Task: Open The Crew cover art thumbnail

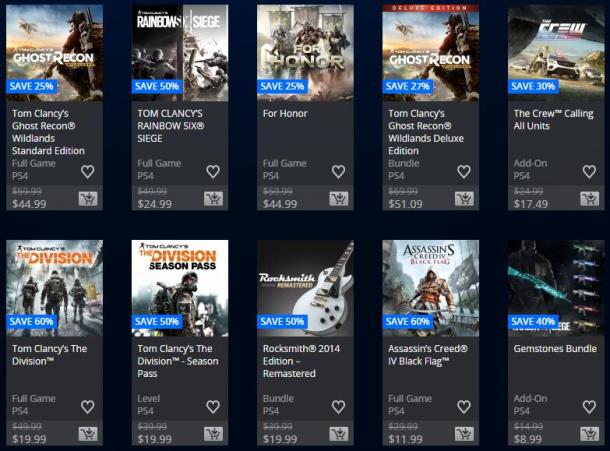Action: [x=556, y=53]
